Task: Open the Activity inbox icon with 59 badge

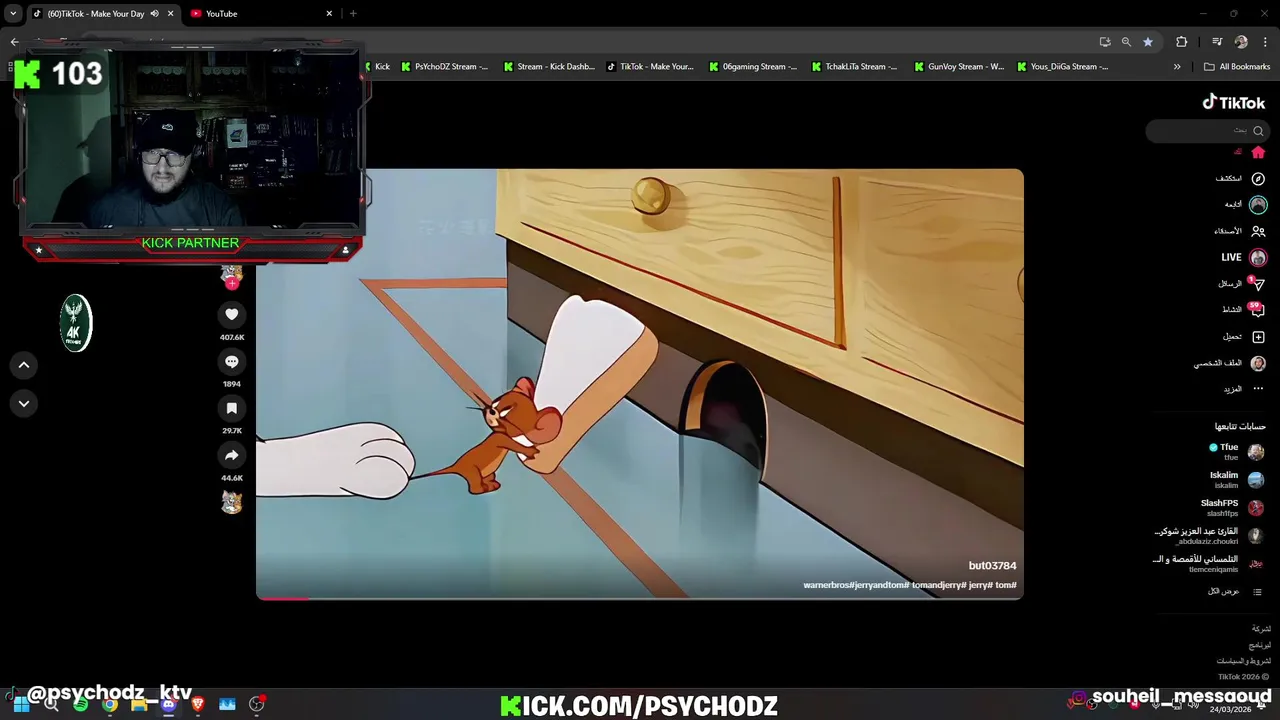Action: tap(1258, 310)
